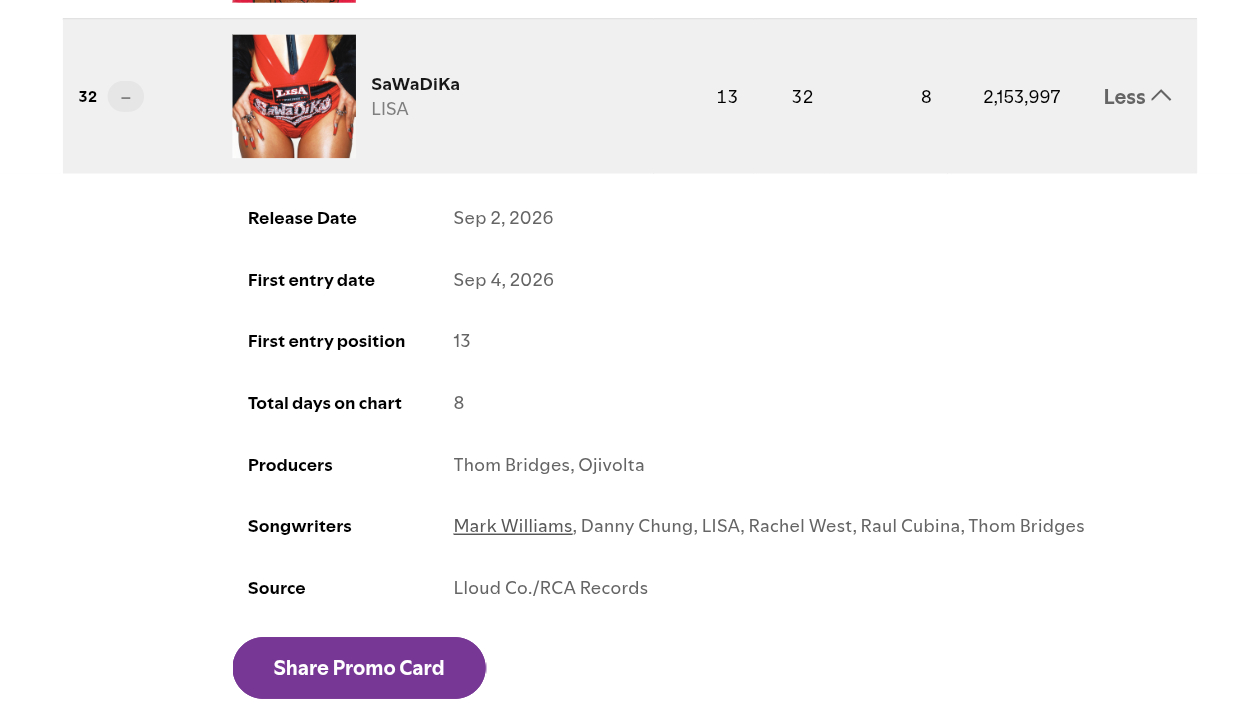Click the upward chevron next to Less
This screenshot has height=717, width=1260.
(x=1161, y=95)
